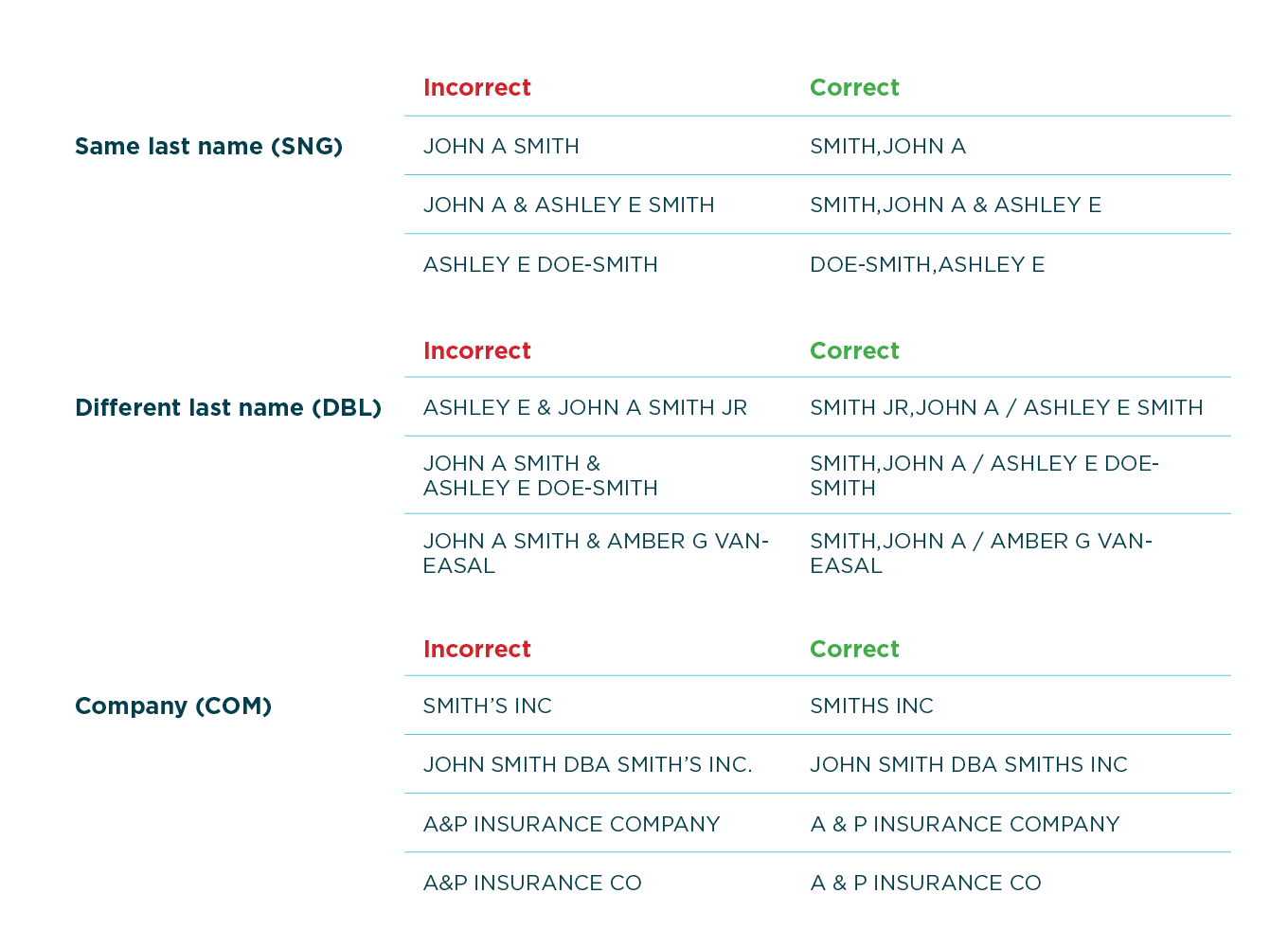Viewport: 1288px width, 947px height.
Task: Click the "Different last name (DBL)" label
Action: 228,408
